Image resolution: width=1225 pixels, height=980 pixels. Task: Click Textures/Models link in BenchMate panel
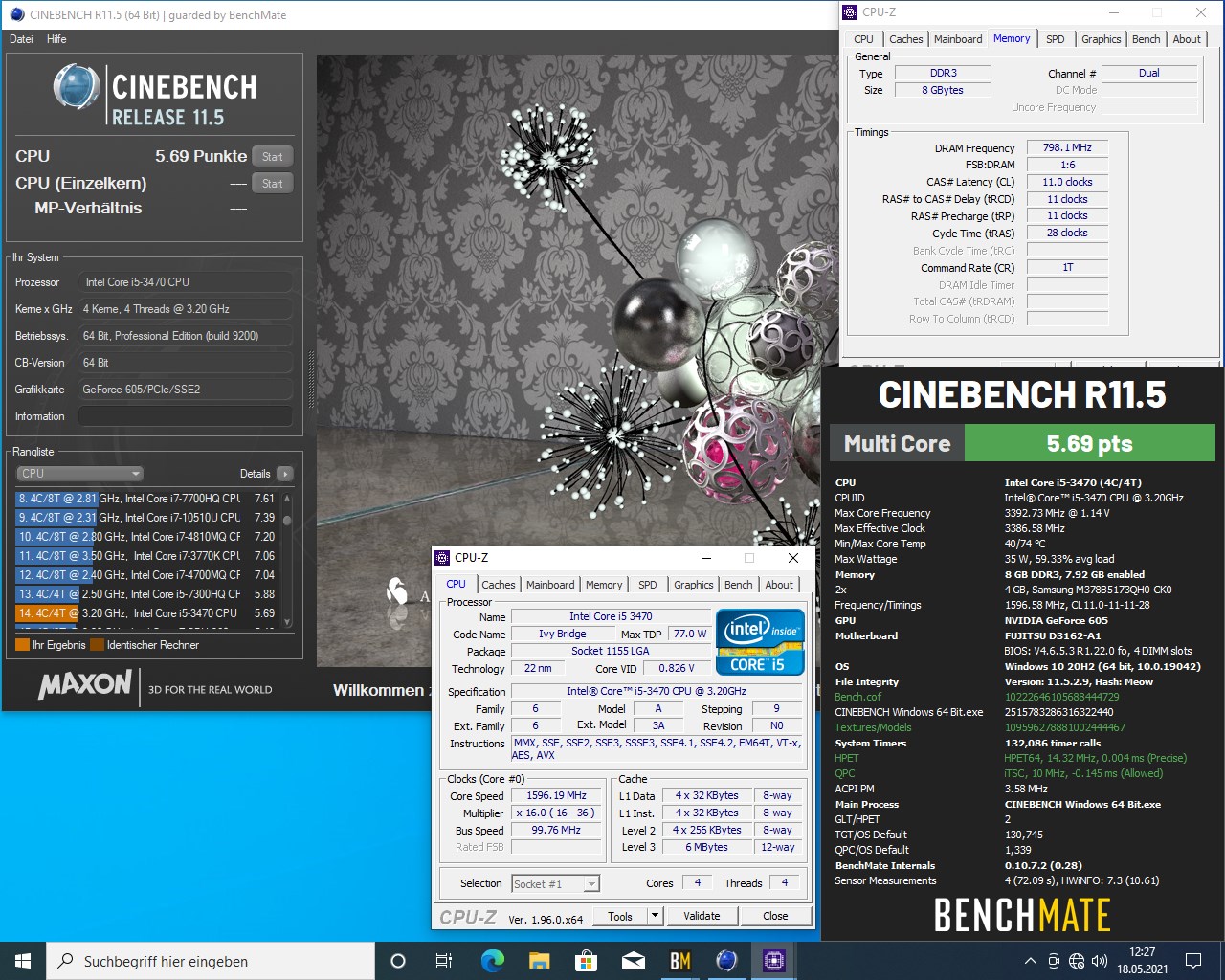873,727
